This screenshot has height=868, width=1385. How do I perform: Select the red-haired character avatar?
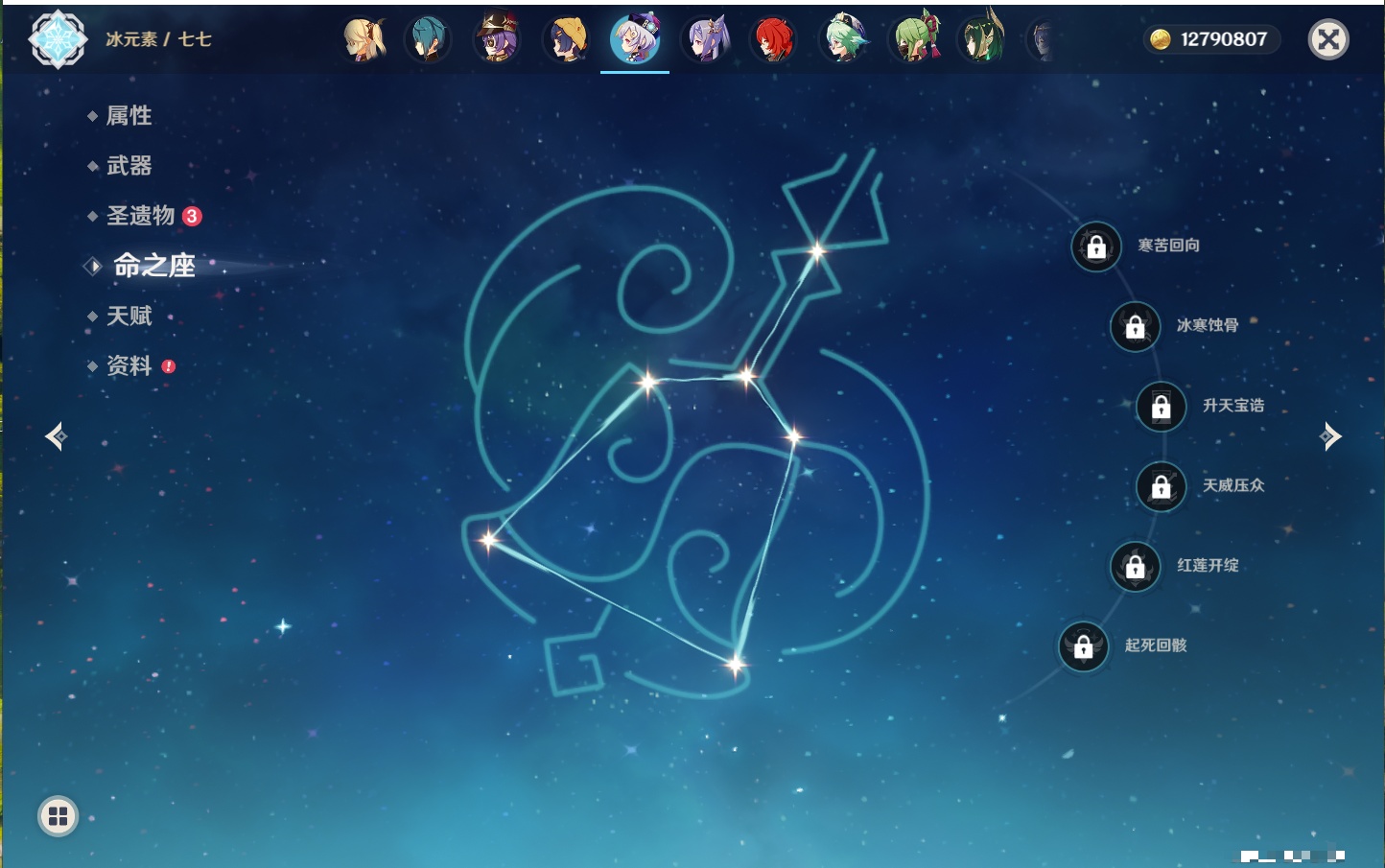click(773, 40)
